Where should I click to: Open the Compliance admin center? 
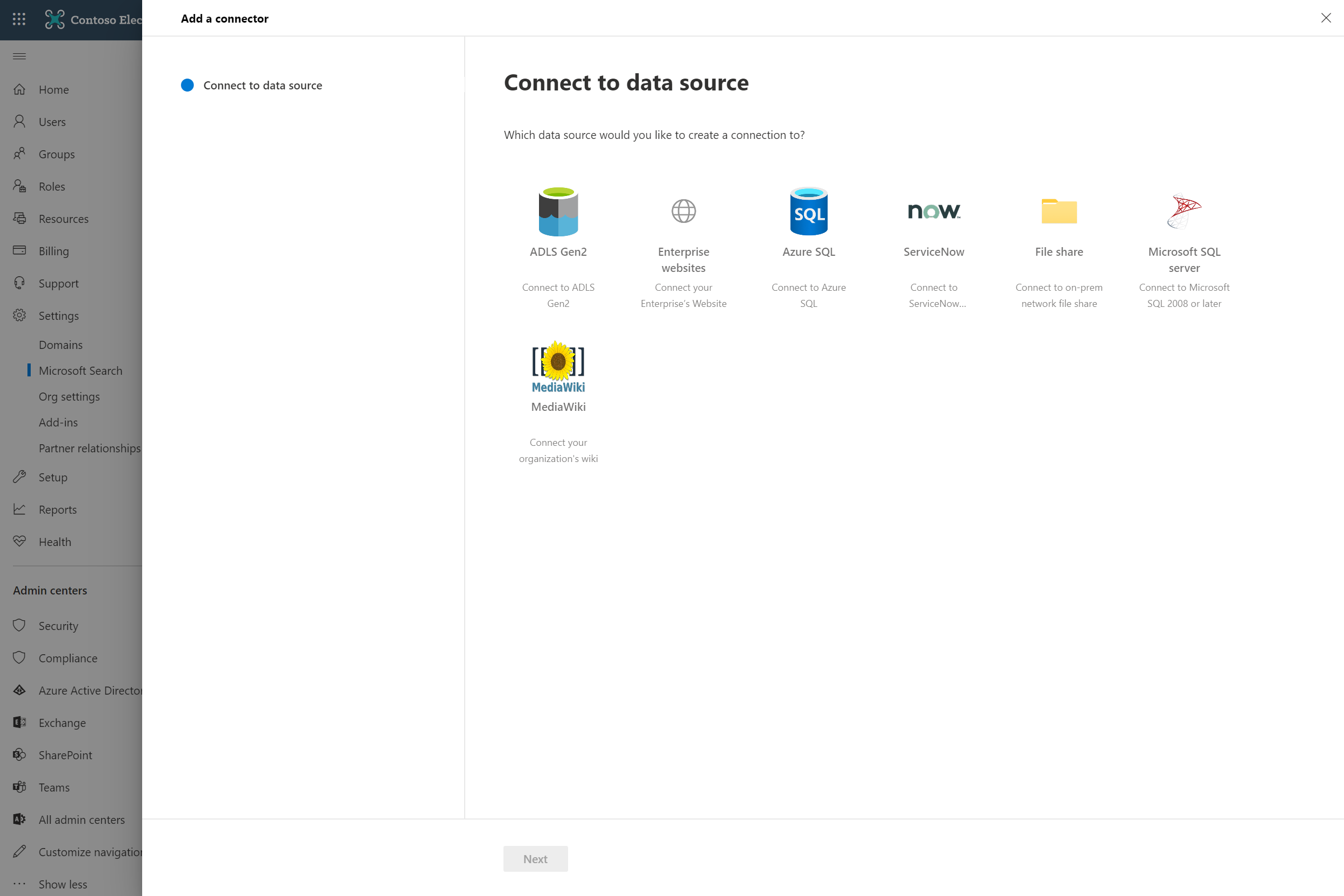[x=67, y=657]
